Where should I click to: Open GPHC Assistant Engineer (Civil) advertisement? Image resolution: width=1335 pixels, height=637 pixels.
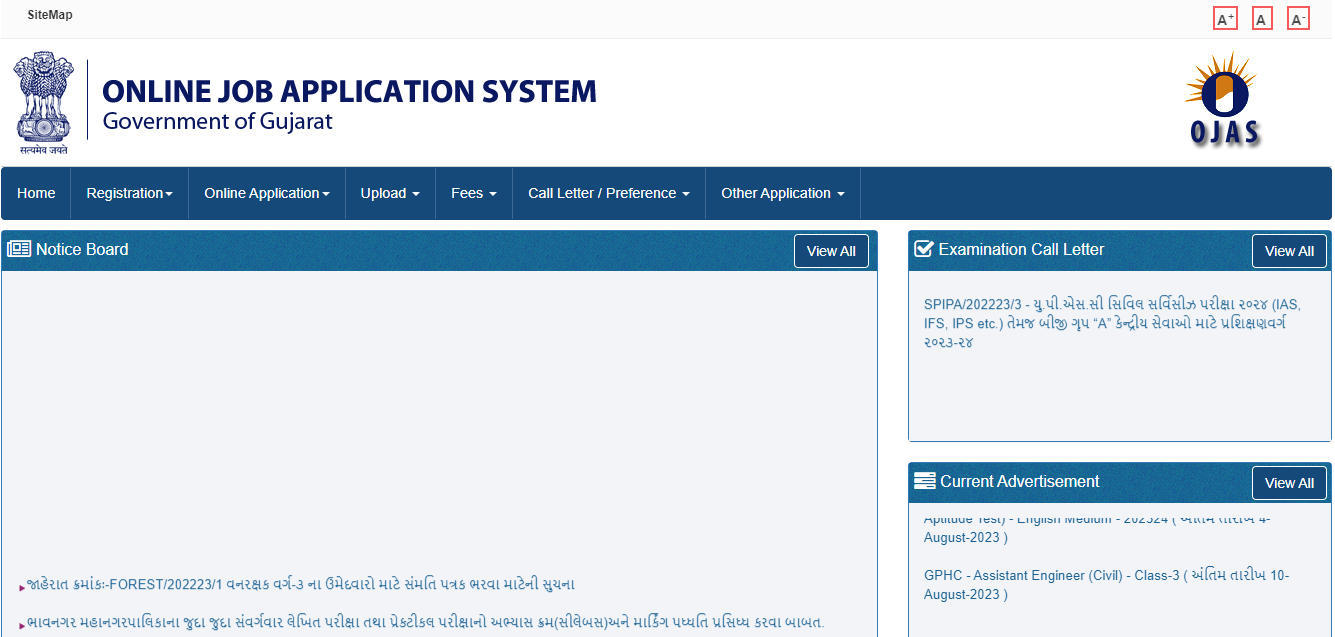point(1106,585)
